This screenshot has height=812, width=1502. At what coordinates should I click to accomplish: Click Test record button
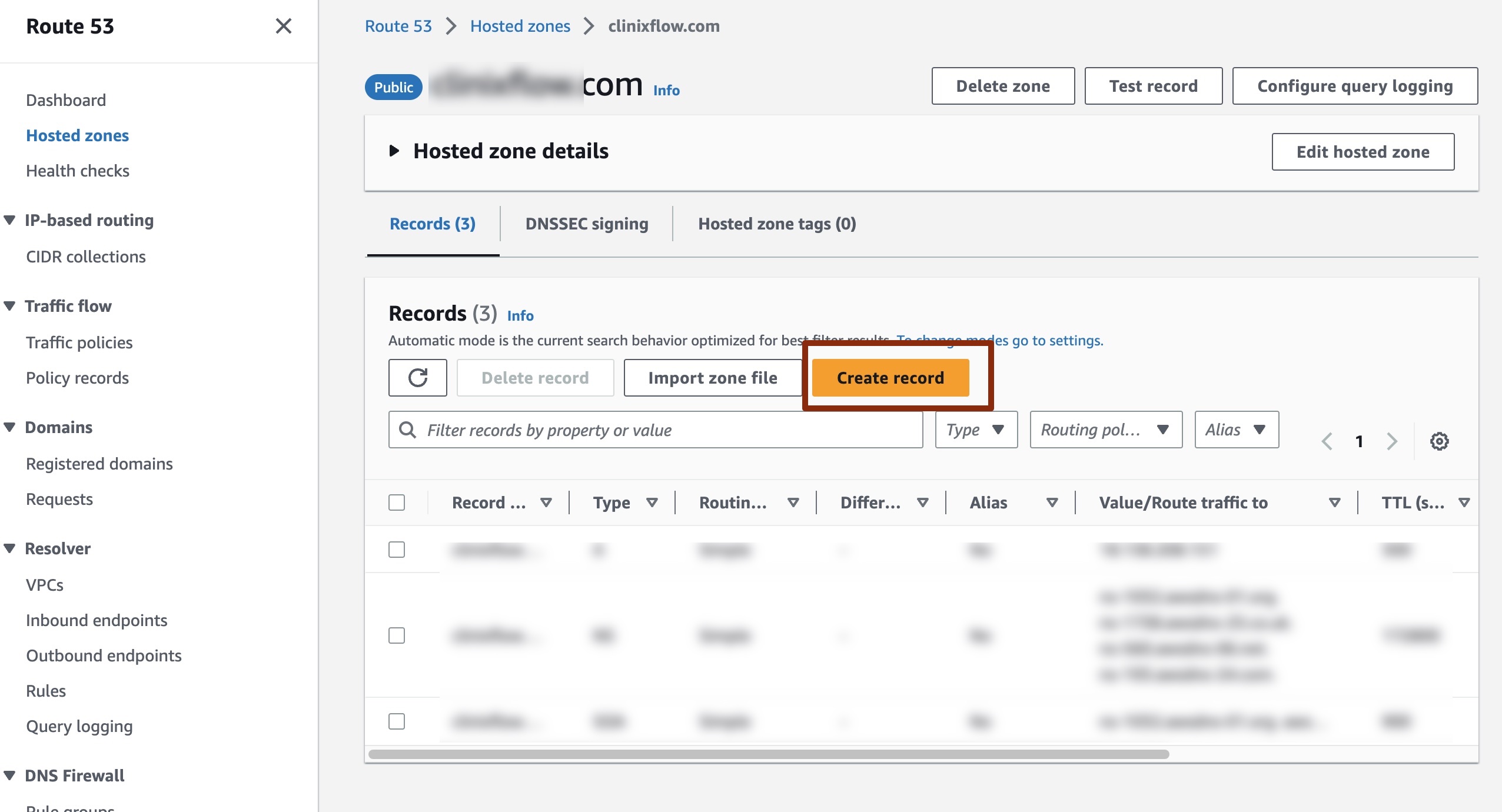1154,86
